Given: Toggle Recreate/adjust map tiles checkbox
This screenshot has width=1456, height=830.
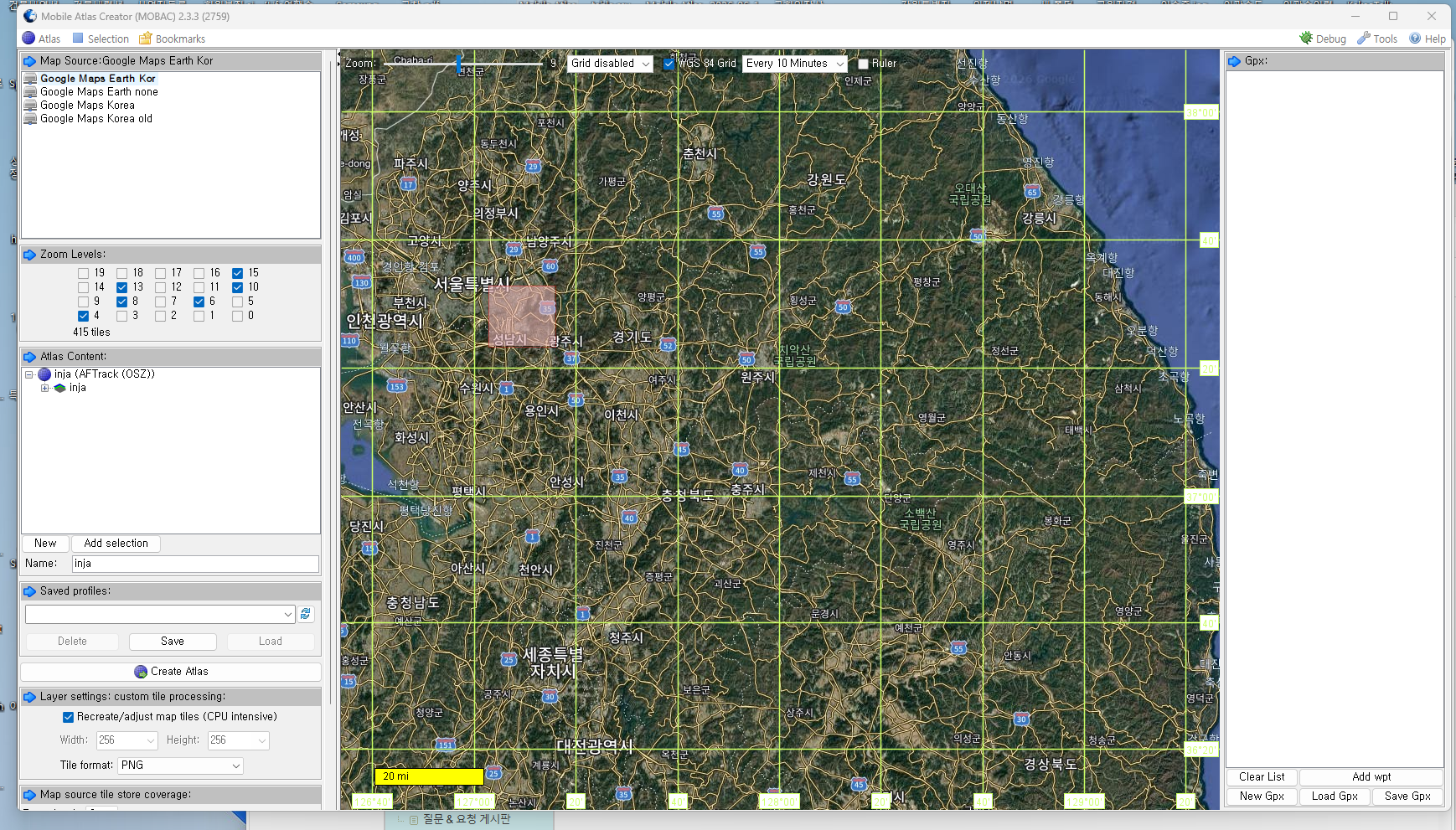Looking at the screenshot, I should (x=68, y=717).
